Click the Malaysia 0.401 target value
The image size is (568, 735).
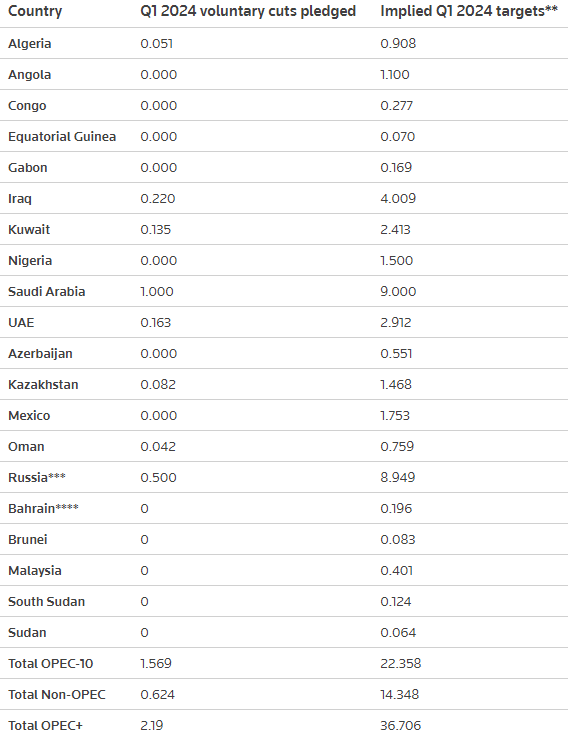point(396,570)
